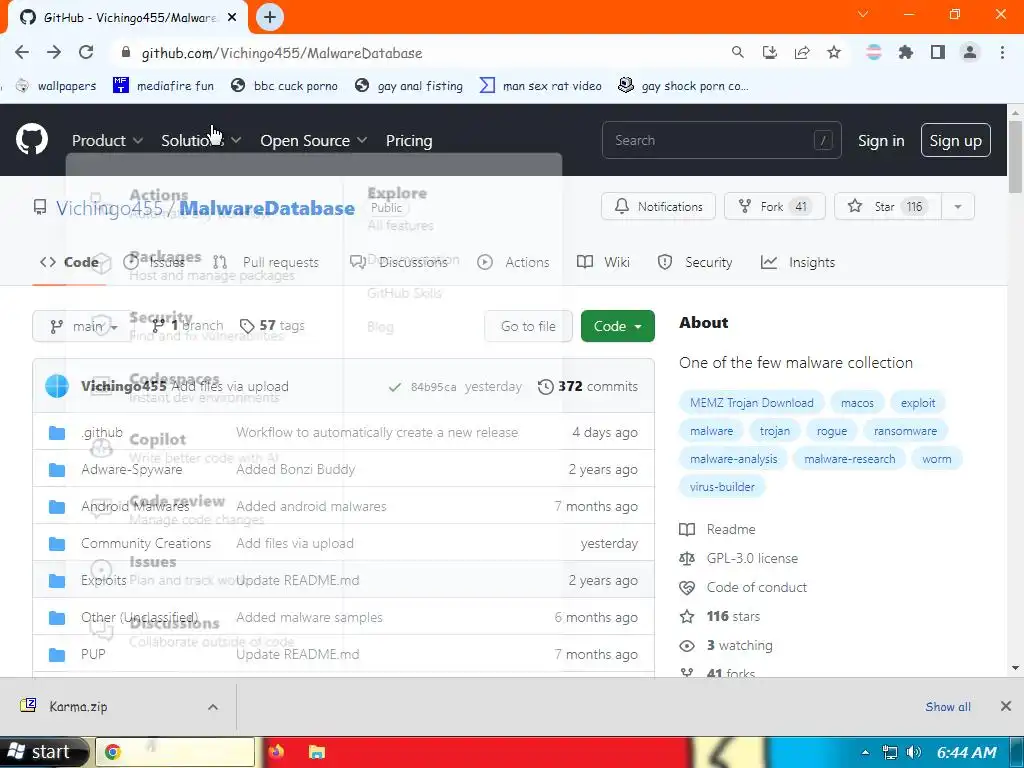The image size is (1024, 768).
Task: Click the commits history clock icon
Action: (x=545, y=387)
